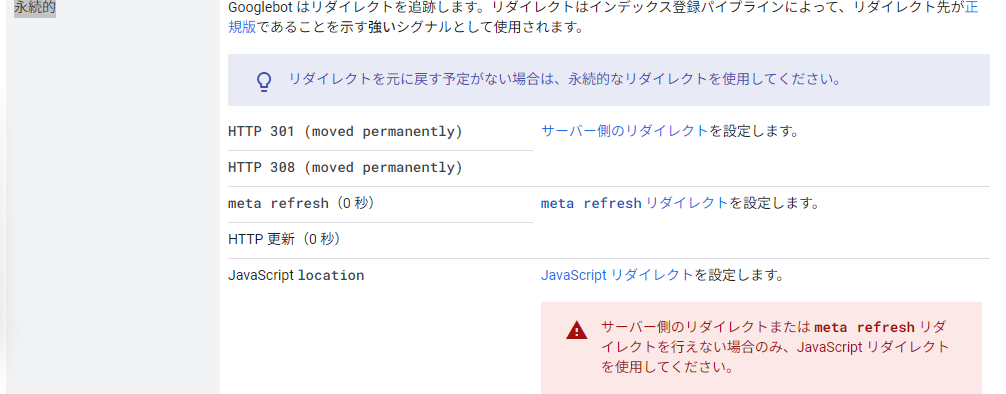This screenshot has width=1006, height=394.
Task: Click the lightbulb tip icon
Action: point(264,81)
